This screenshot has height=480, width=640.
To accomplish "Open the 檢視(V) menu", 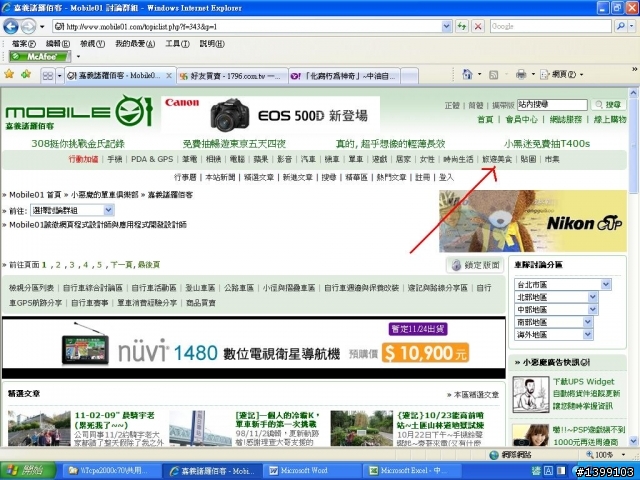I will (x=93, y=44).
